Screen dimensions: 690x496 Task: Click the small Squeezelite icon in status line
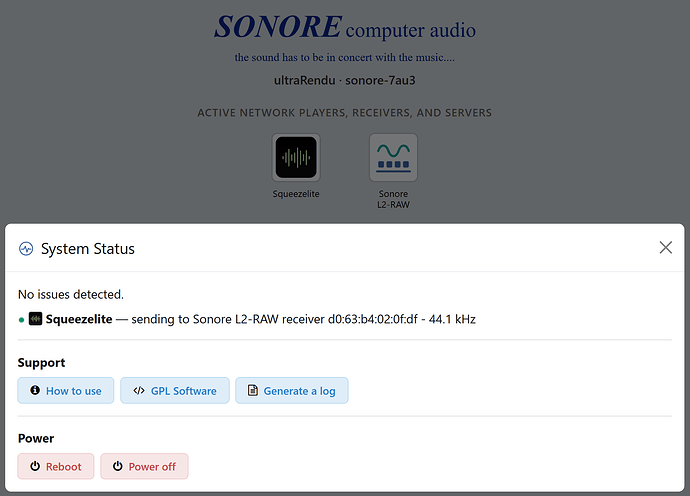[35, 319]
